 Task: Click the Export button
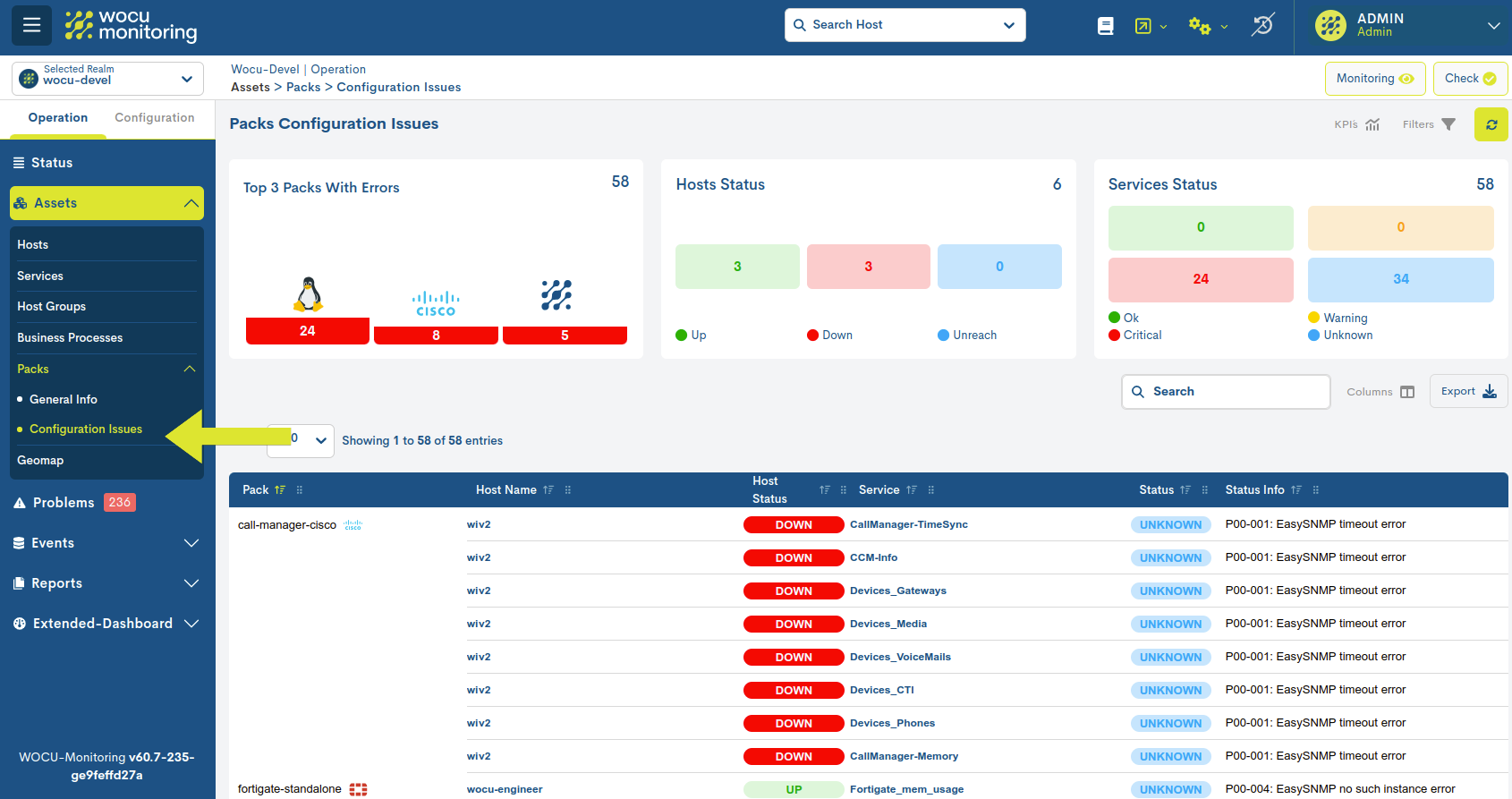point(1468,392)
